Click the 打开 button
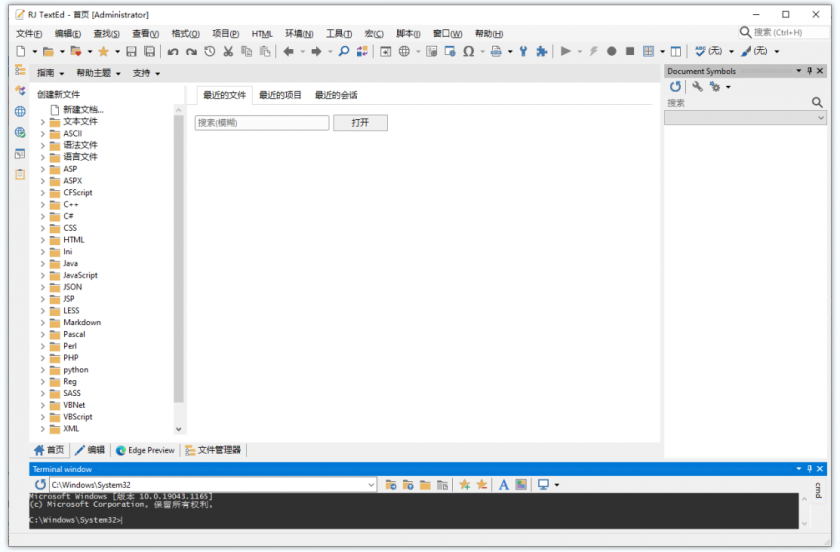Viewport: 840px width, 552px height. tap(360, 122)
